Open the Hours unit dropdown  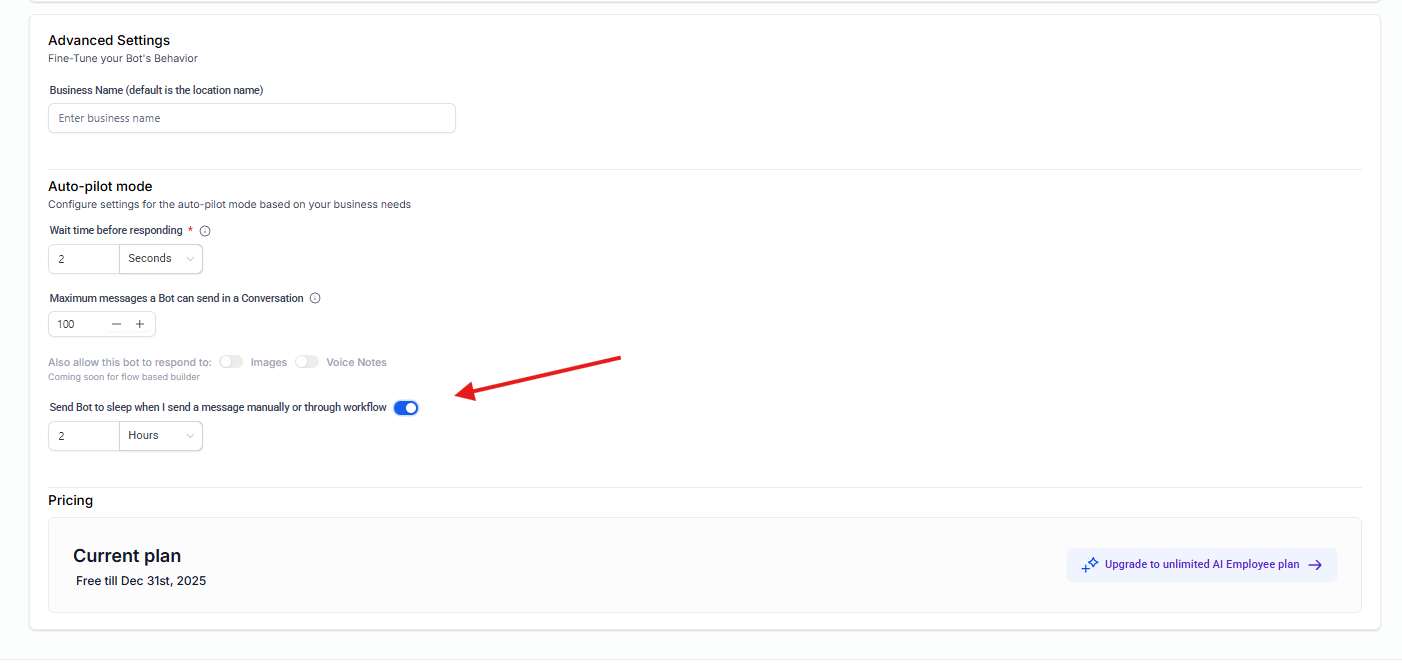point(161,436)
